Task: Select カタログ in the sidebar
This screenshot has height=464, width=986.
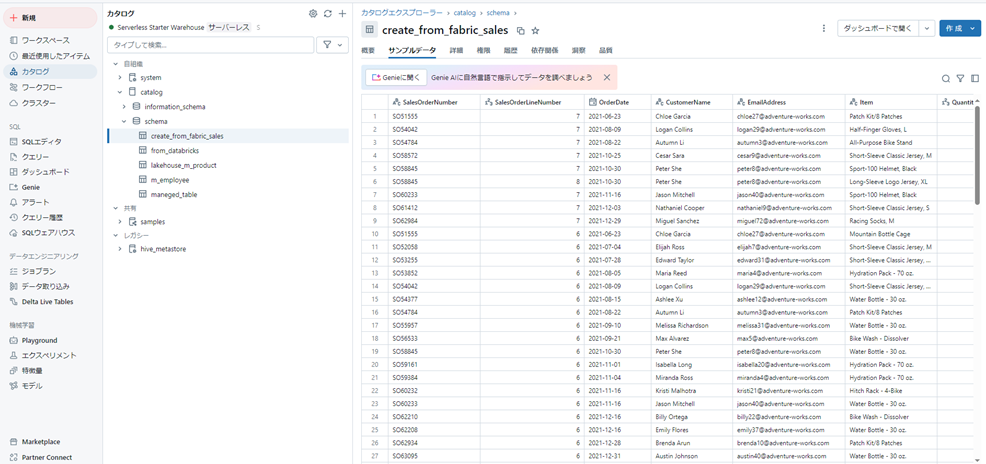Action: 50,72
